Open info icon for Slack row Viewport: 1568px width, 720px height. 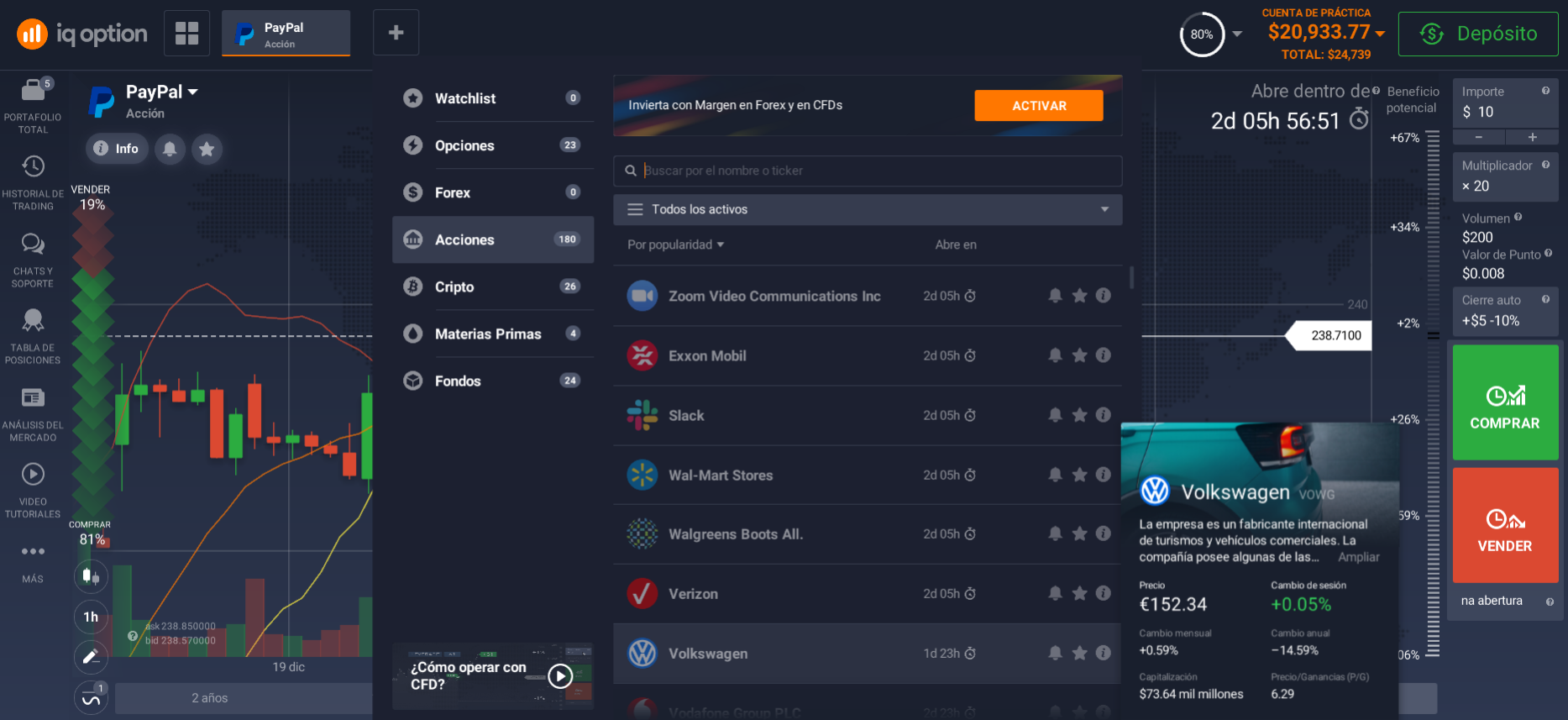(x=1104, y=415)
